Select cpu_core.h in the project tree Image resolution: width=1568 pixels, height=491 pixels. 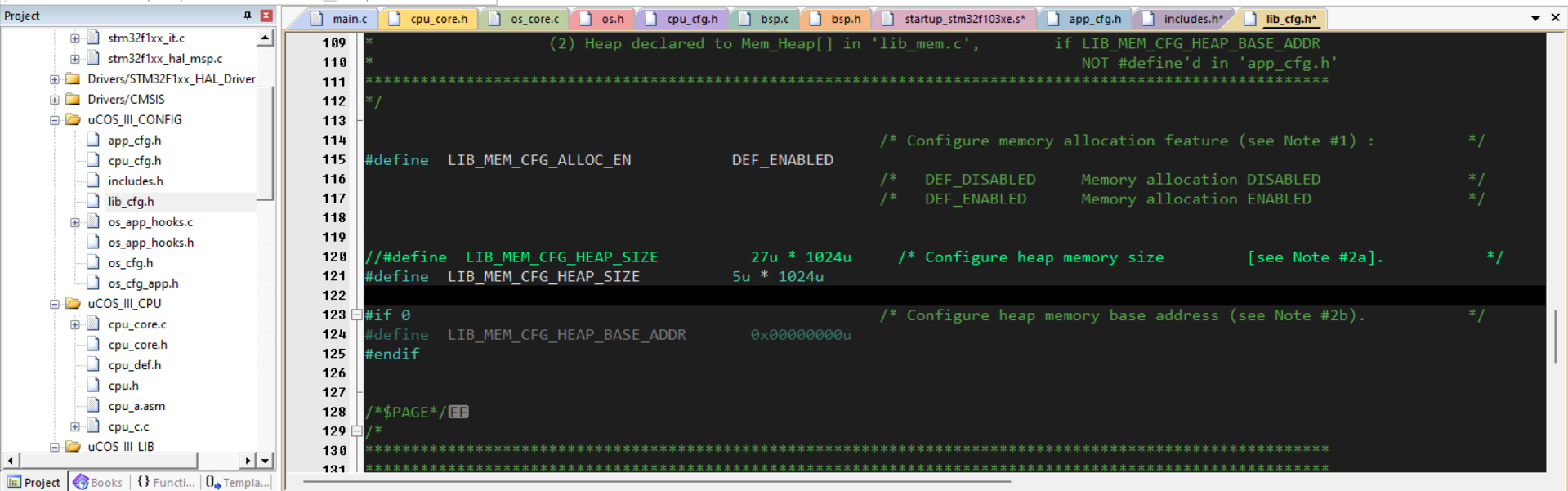tap(137, 345)
